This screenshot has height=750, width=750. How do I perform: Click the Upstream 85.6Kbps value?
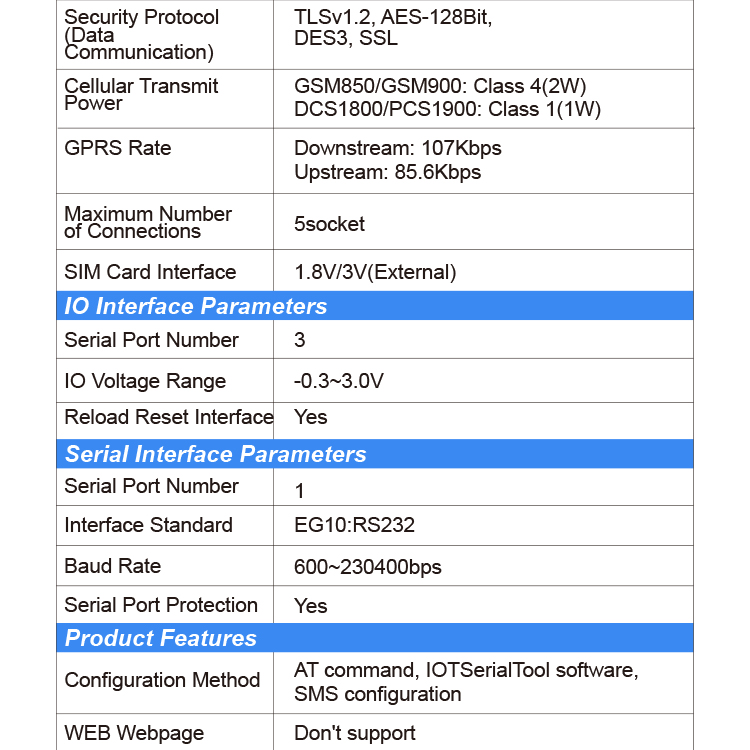coord(387,172)
